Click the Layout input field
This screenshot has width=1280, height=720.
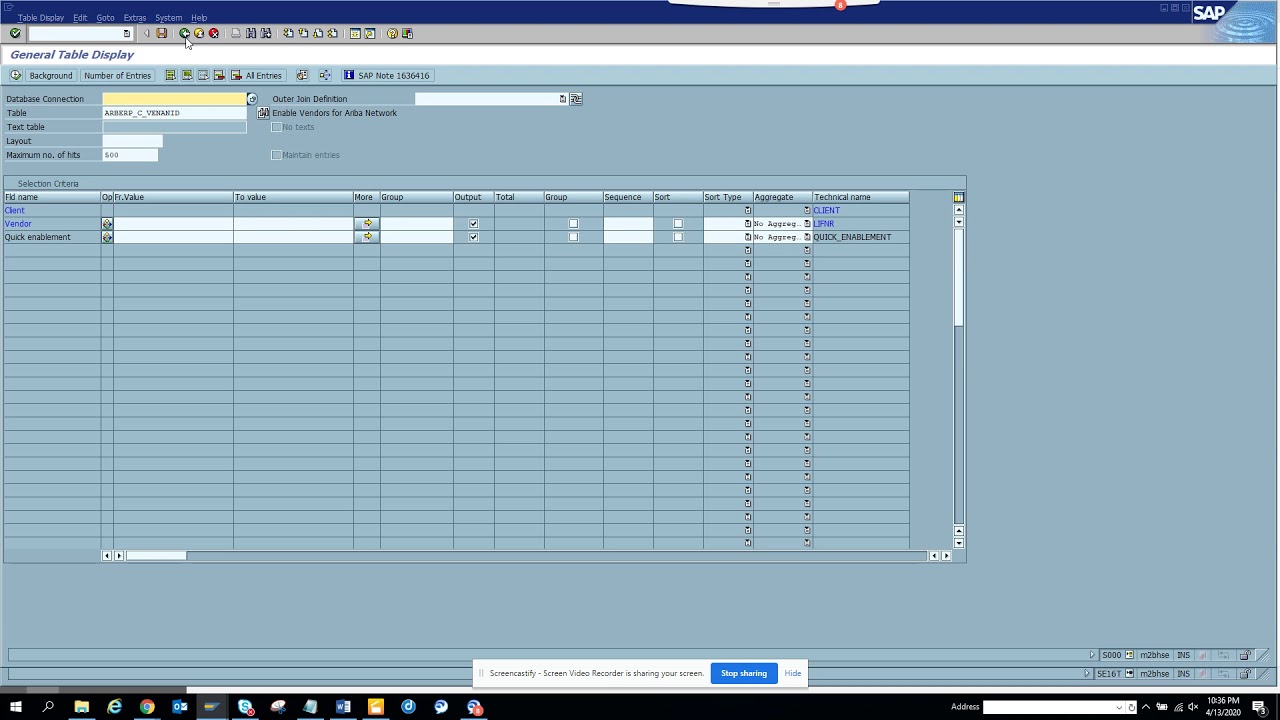pos(132,141)
